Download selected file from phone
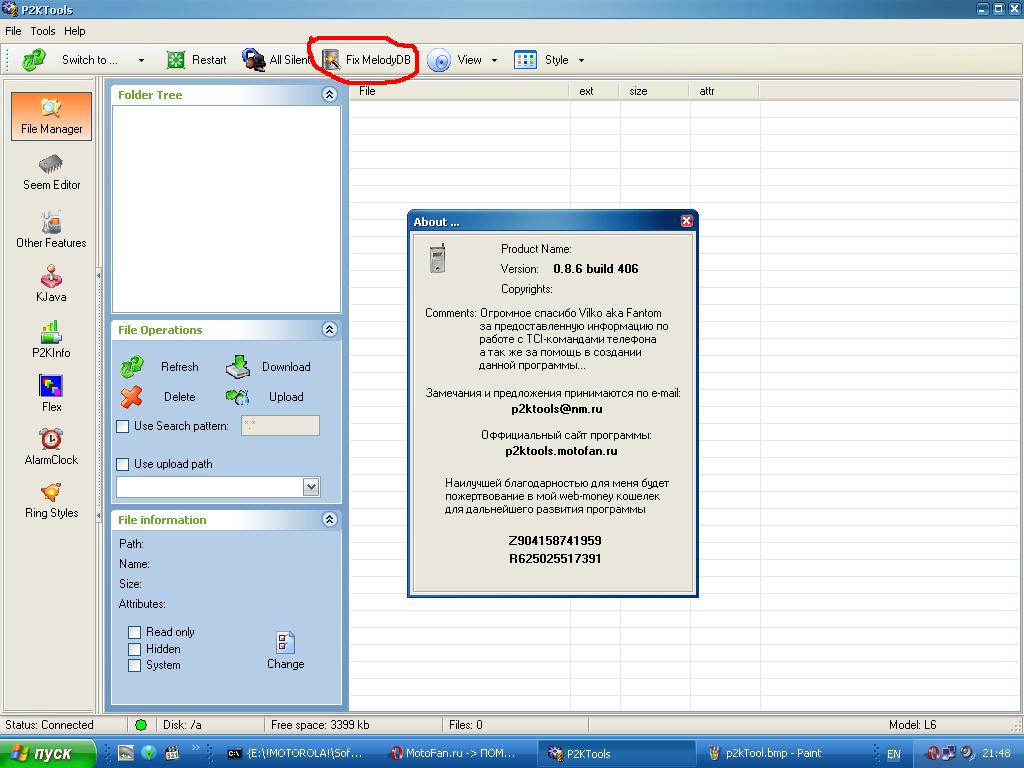1024x768 pixels. tap(268, 367)
